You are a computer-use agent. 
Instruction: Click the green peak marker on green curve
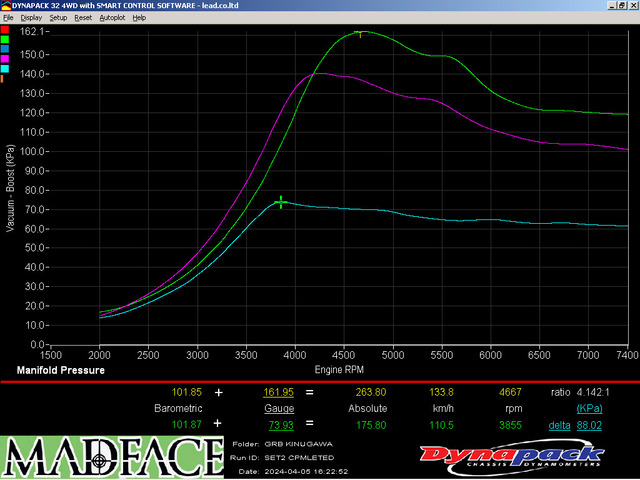(360, 33)
